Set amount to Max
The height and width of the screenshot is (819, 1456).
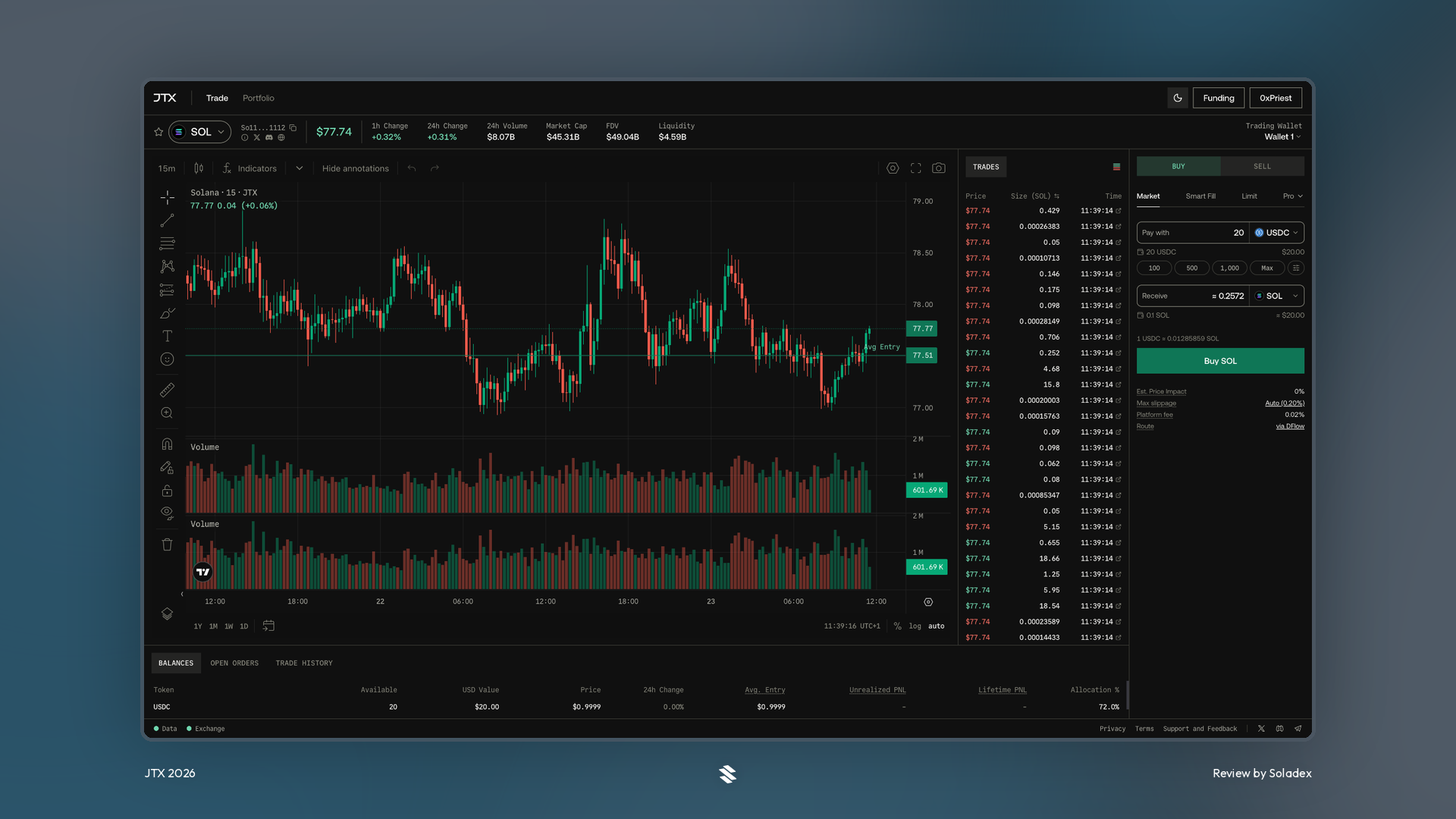click(1267, 268)
